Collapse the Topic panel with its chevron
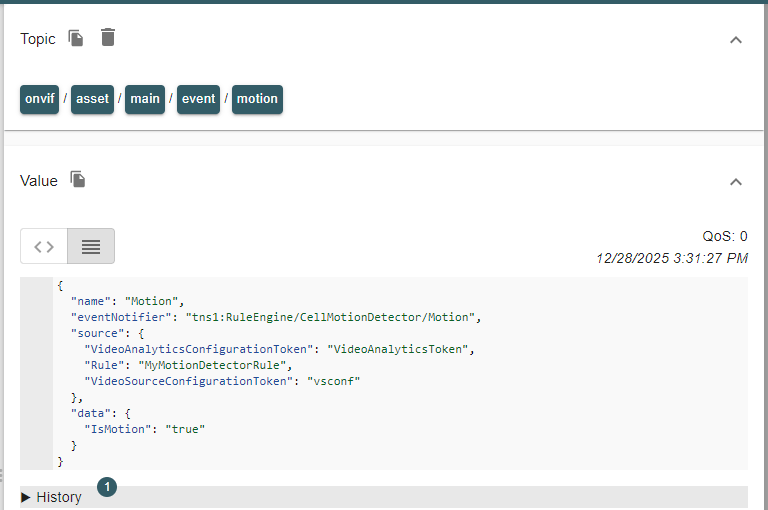Image resolution: width=768 pixels, height=510 pixels. (x=736, y=40)
